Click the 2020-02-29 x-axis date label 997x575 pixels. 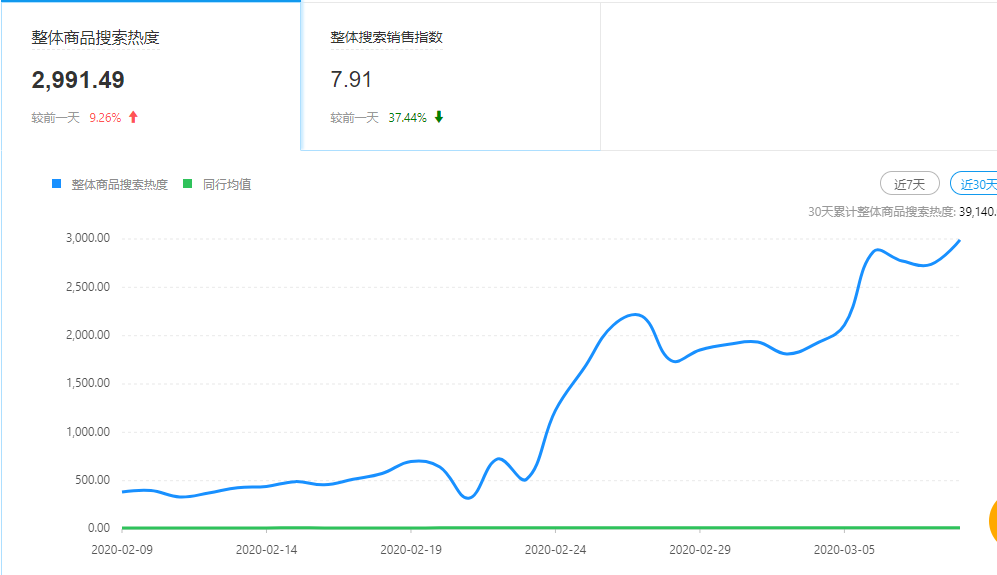coord(700,550)
